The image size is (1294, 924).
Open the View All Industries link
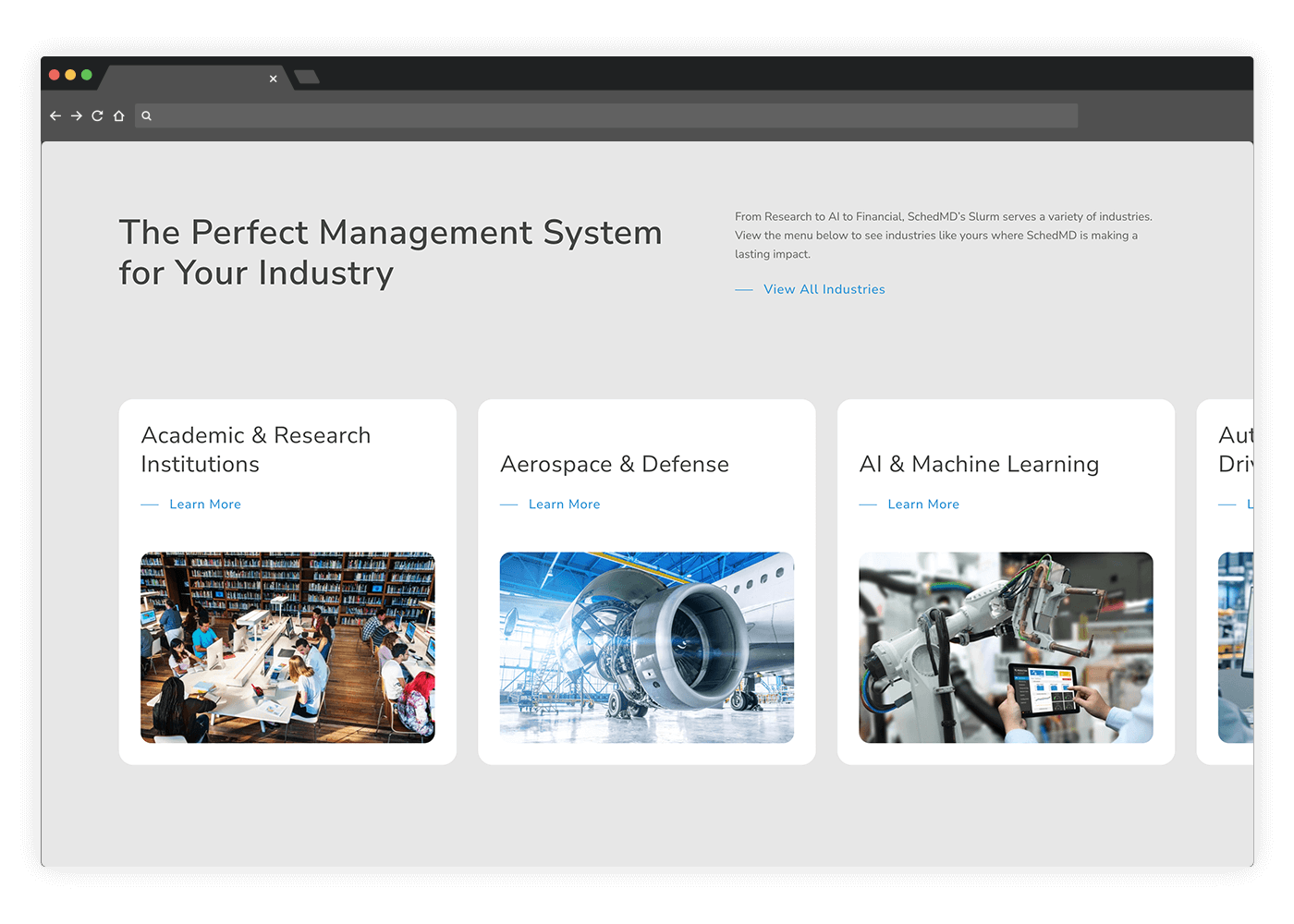pos(824,289)
